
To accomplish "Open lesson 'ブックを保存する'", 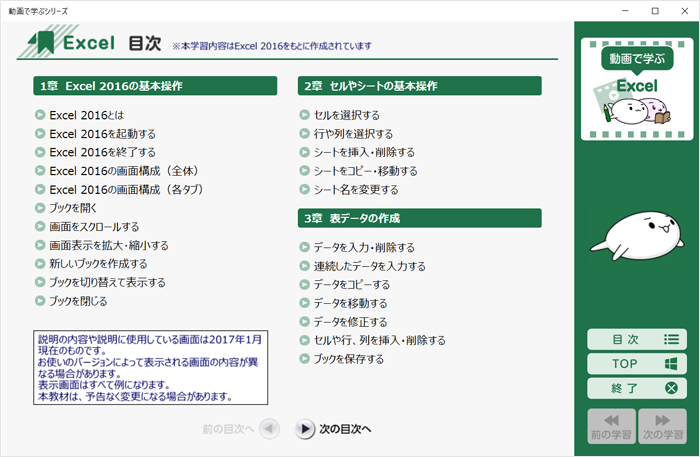I will (342, 359).
